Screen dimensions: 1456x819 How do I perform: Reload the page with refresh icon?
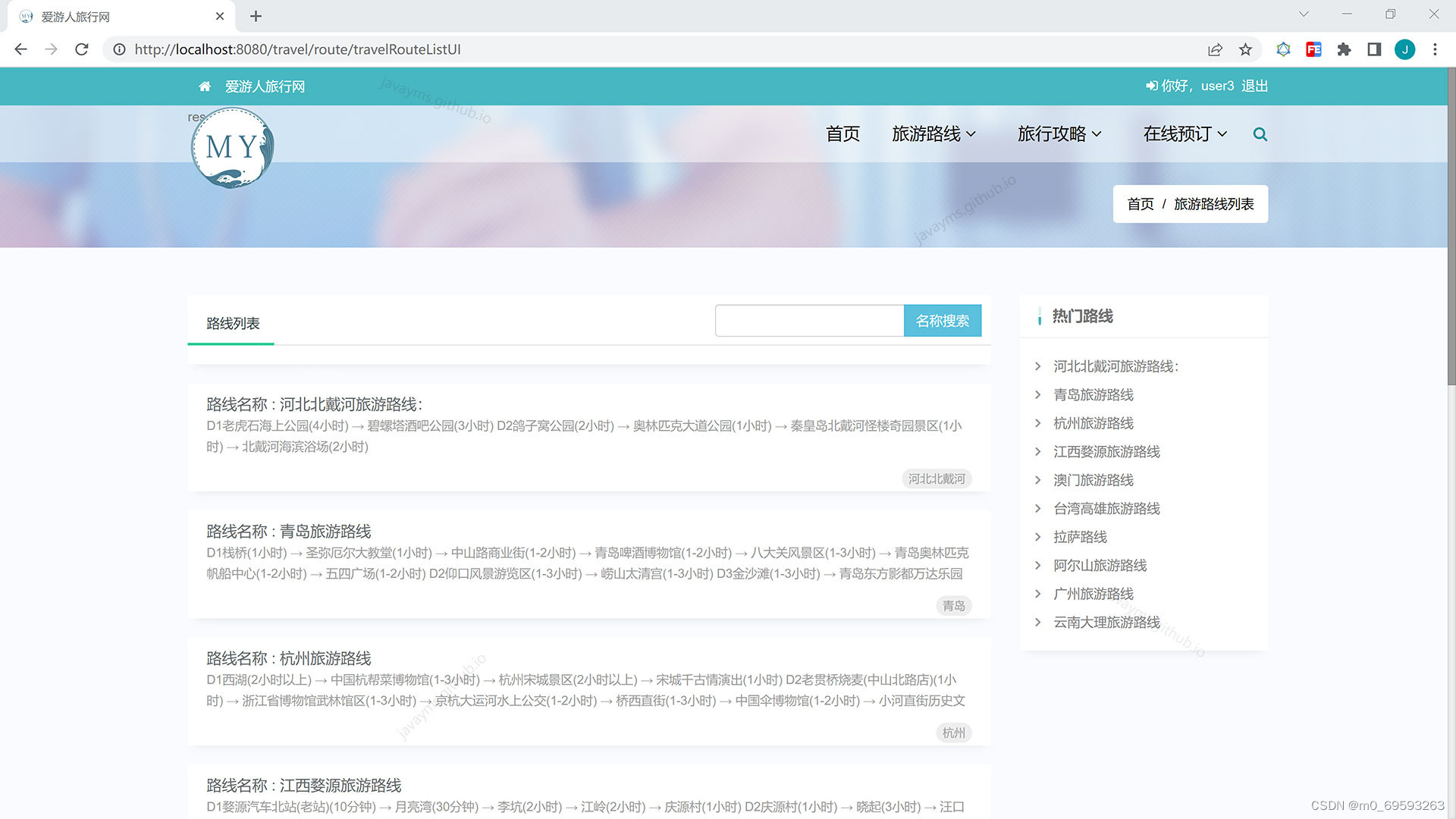click(82, 49)
